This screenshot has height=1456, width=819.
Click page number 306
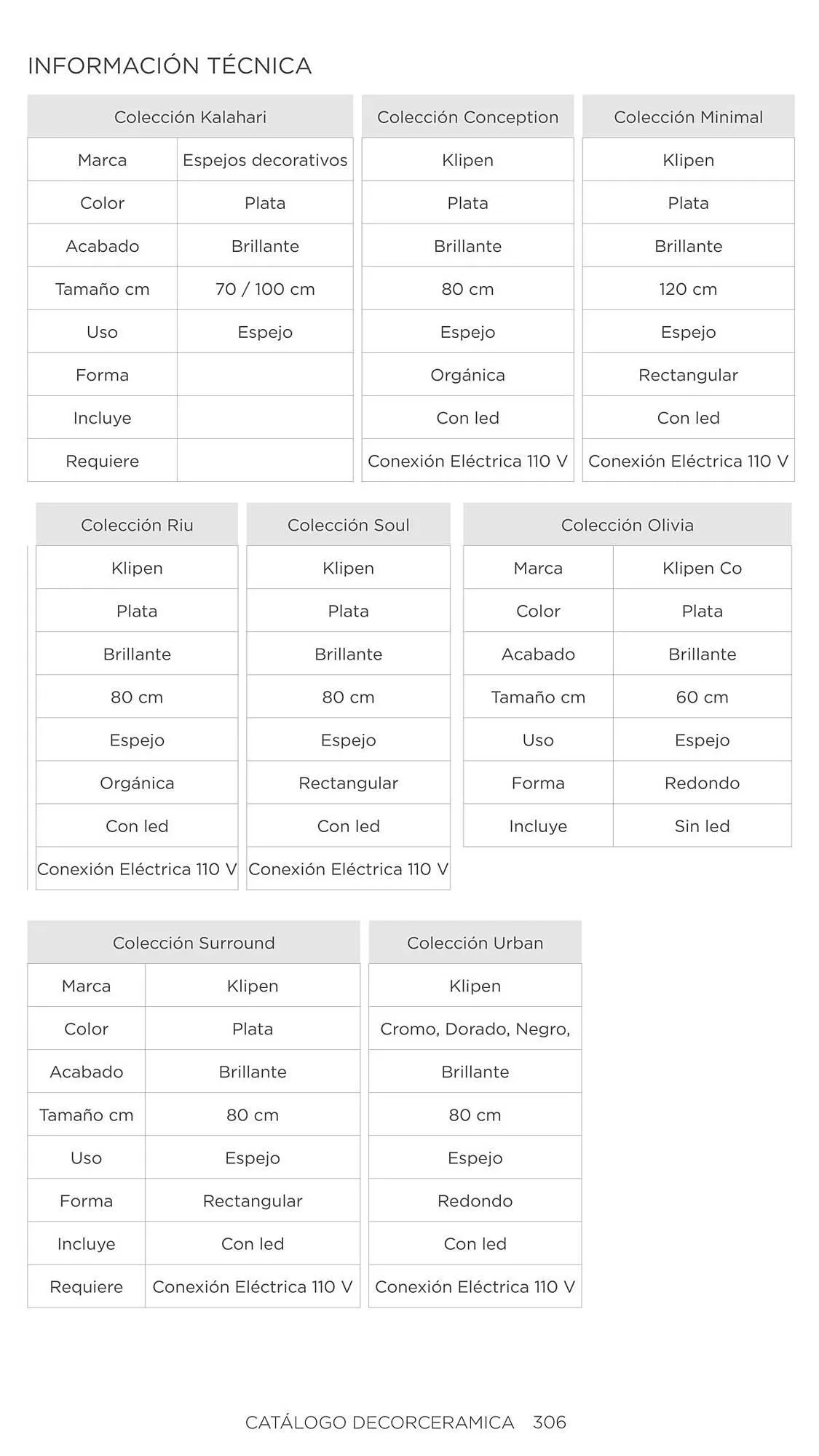pyautogui.click(x=550, y=1422)
